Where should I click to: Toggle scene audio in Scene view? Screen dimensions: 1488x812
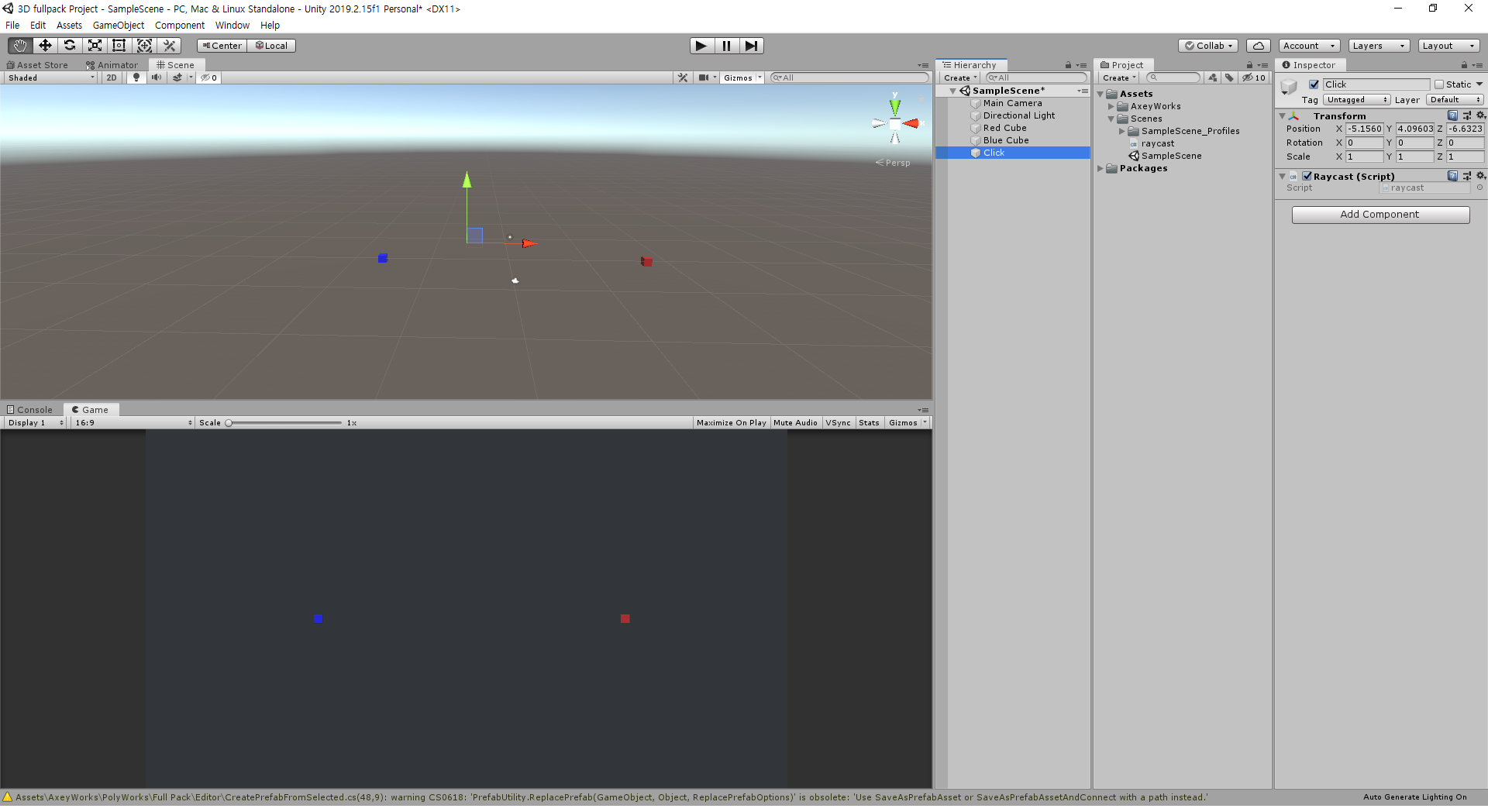(x=157, y=77)
